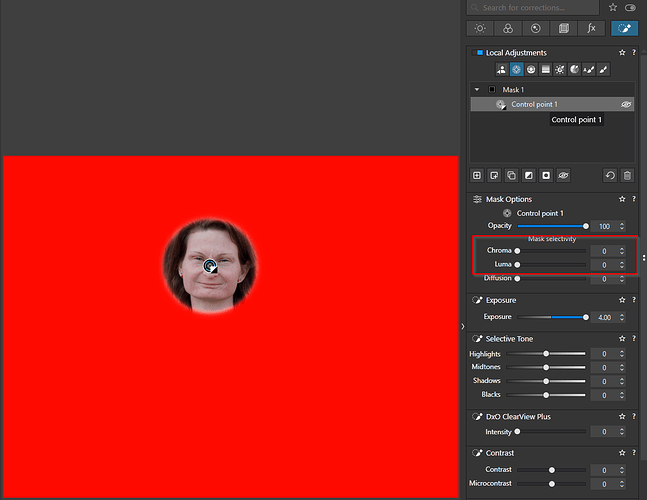Image resolution: width=647 pixels, height=500 pixels.
Task: Click the reset arrow icon beside trash
Action: click(x=610, y=175)
